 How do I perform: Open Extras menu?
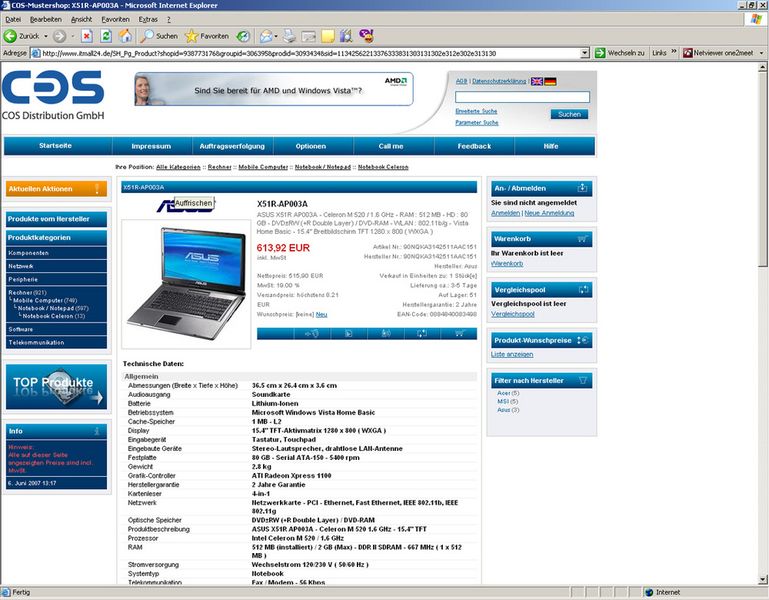point(148,19)
